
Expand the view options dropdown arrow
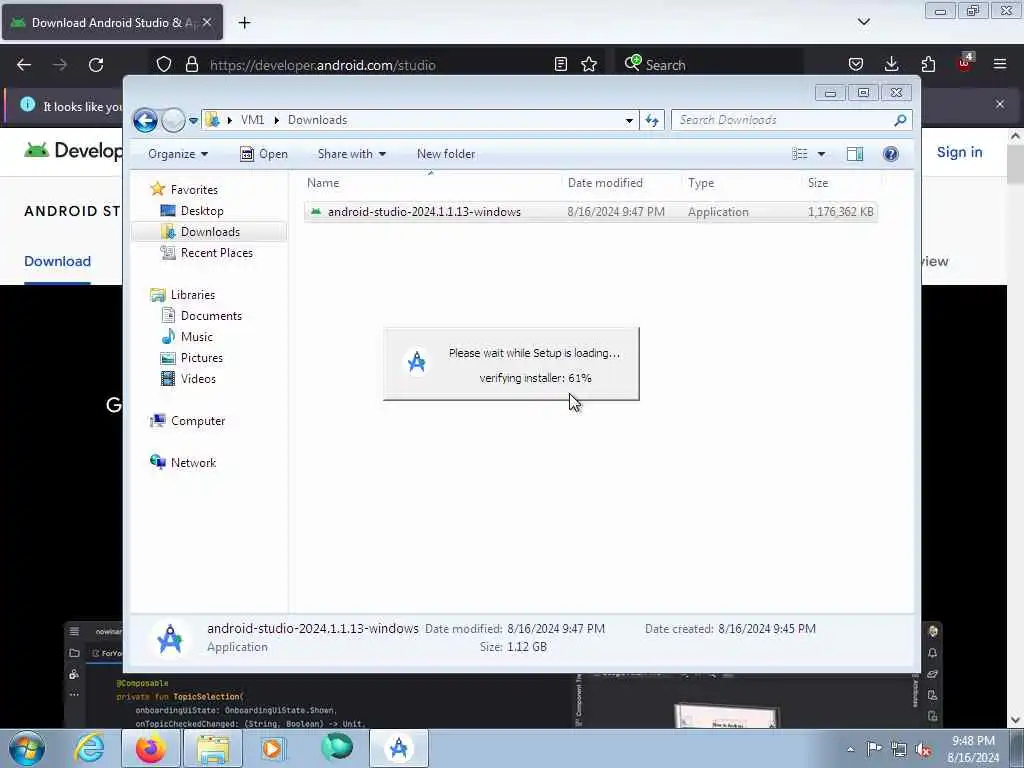[822, 154]
